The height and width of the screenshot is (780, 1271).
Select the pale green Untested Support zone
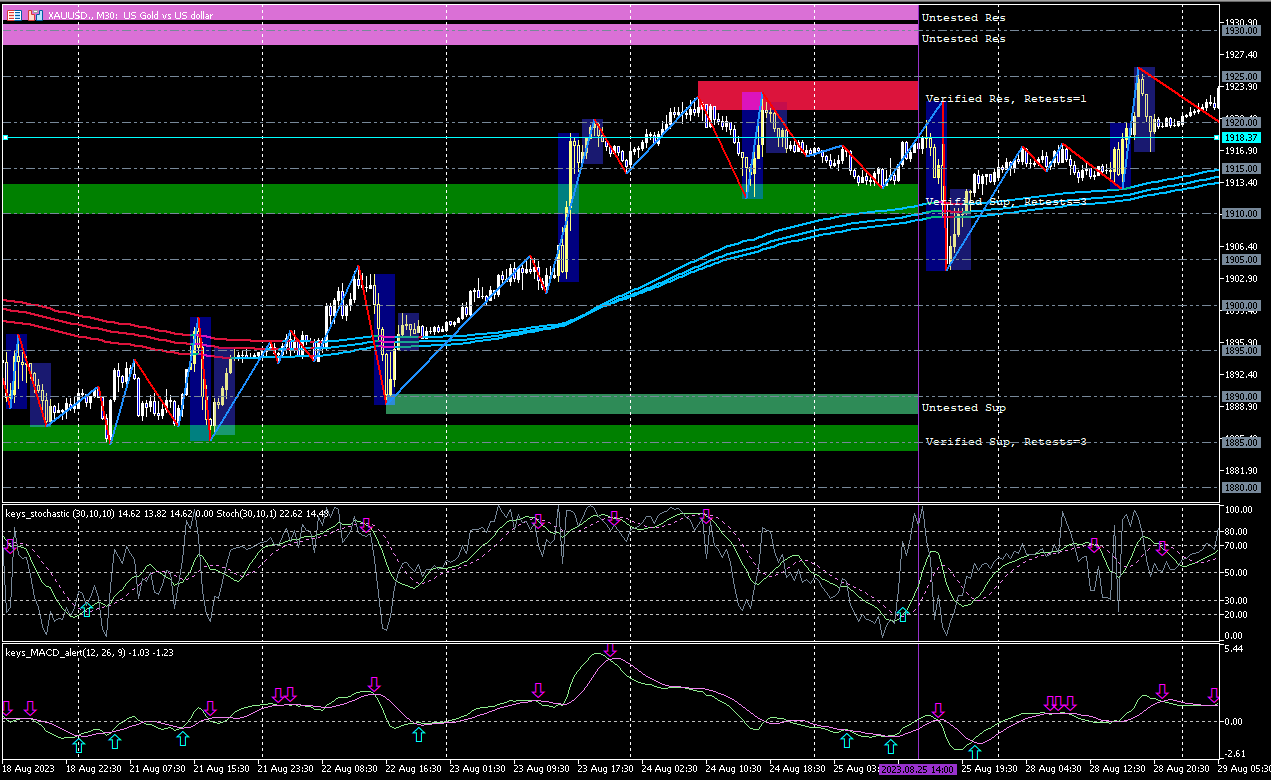click(x=652, y=404)
